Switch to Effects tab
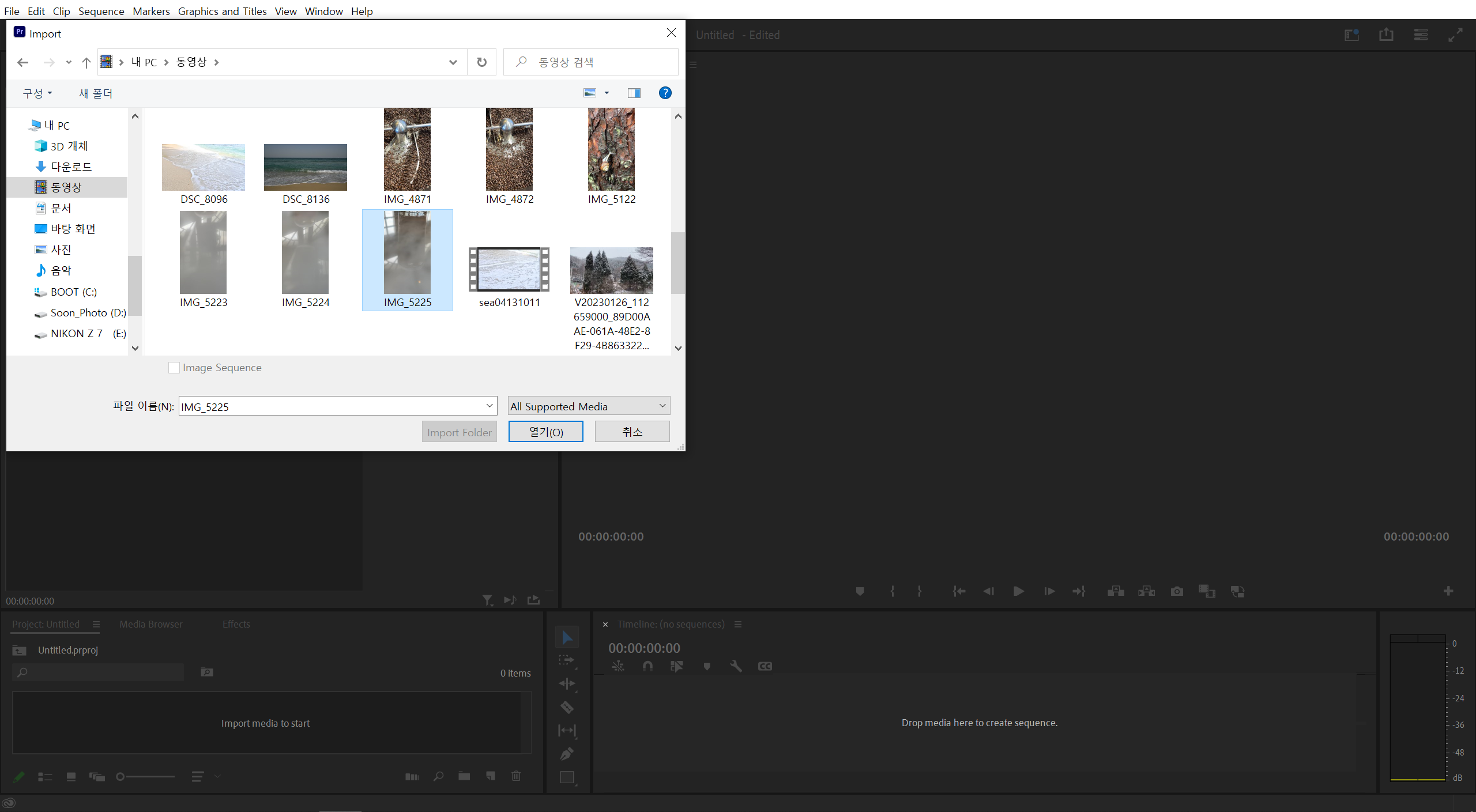 click(x=236, y=624)
